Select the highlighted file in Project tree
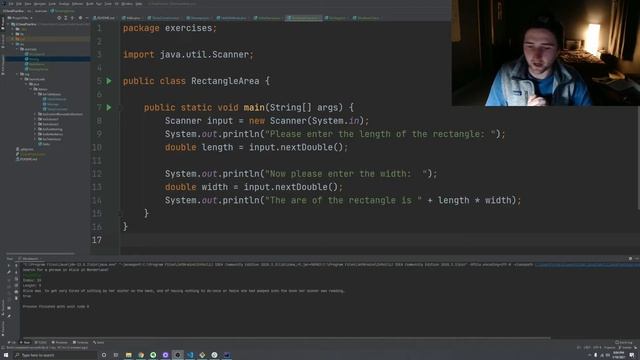 click(48, 59)
